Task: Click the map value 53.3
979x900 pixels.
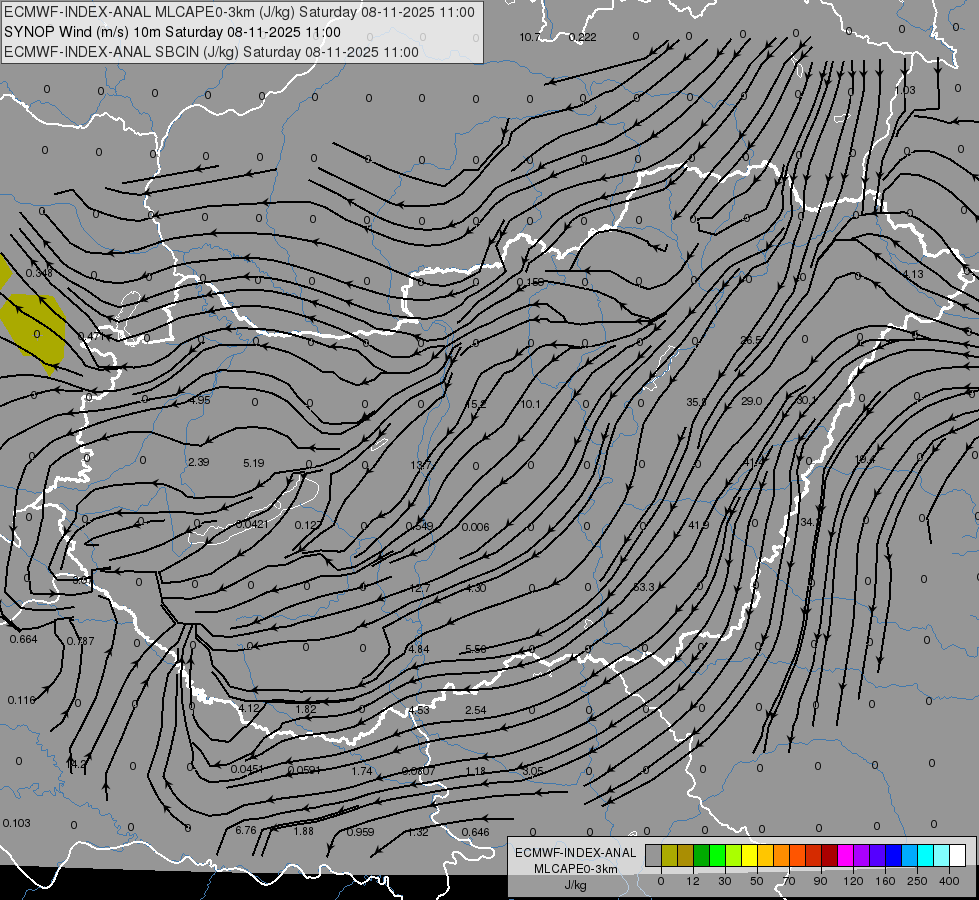Action: 644,587
